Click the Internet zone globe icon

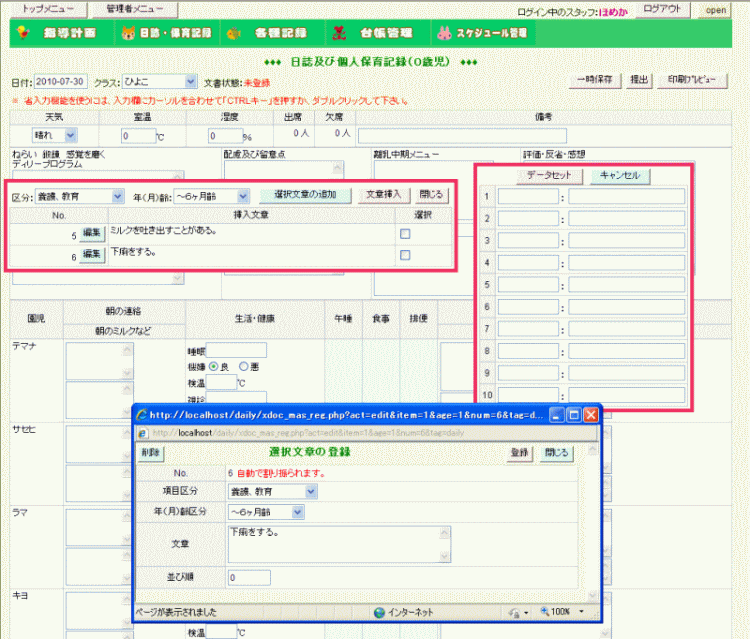380,612
